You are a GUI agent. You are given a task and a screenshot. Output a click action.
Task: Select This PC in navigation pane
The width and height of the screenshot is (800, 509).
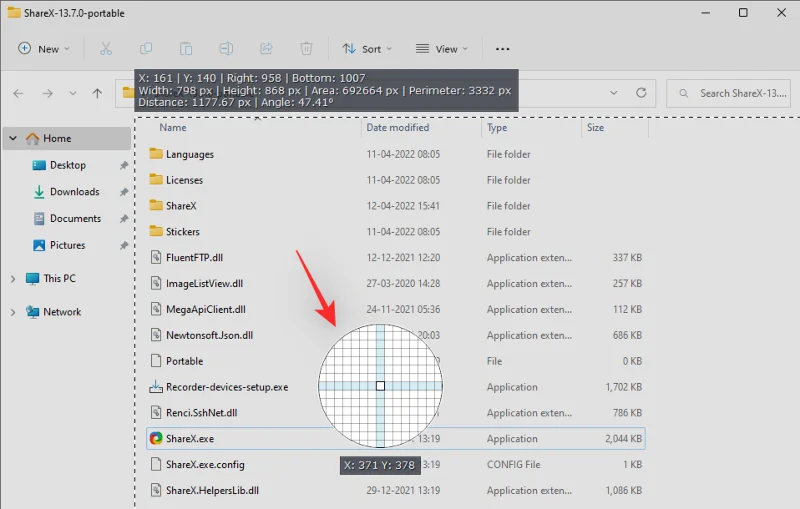pyautogui.click(x=59, y=278)
